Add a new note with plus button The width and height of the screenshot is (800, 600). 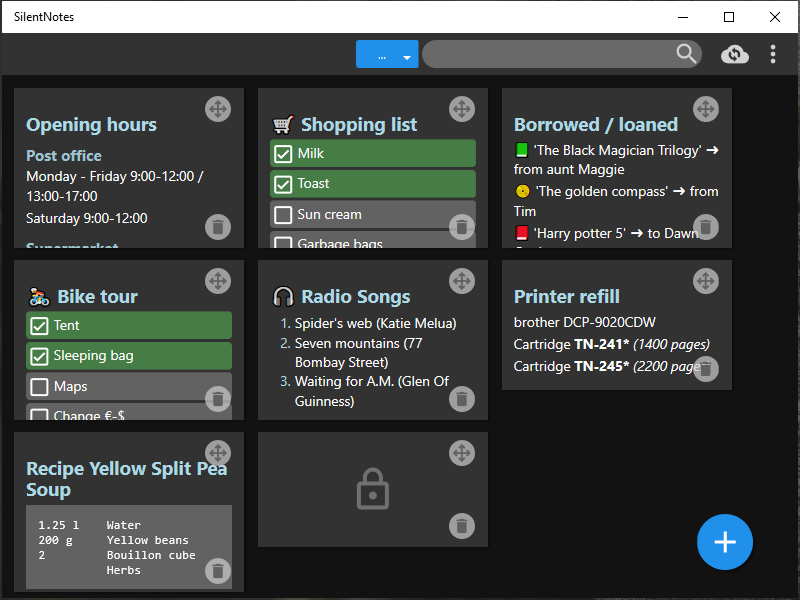725,542
